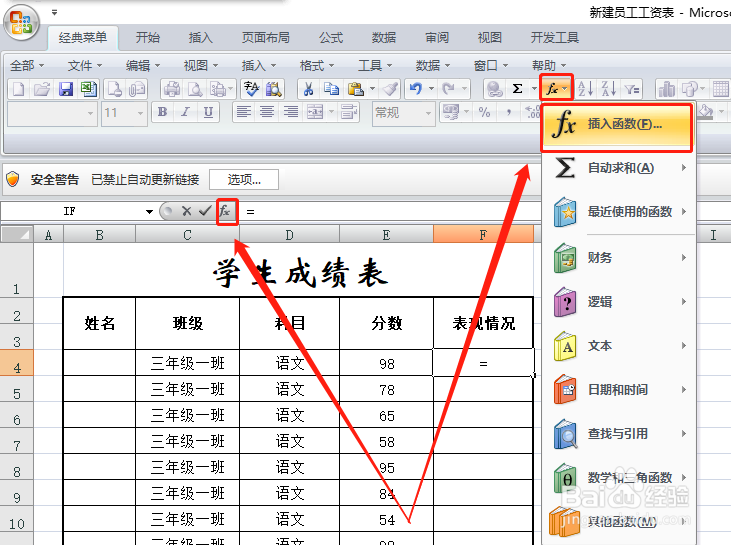This screenshot has height=545, width=731.
Task: Click the Copy icon
Action: pyautogui.click(x=331, y=89)
